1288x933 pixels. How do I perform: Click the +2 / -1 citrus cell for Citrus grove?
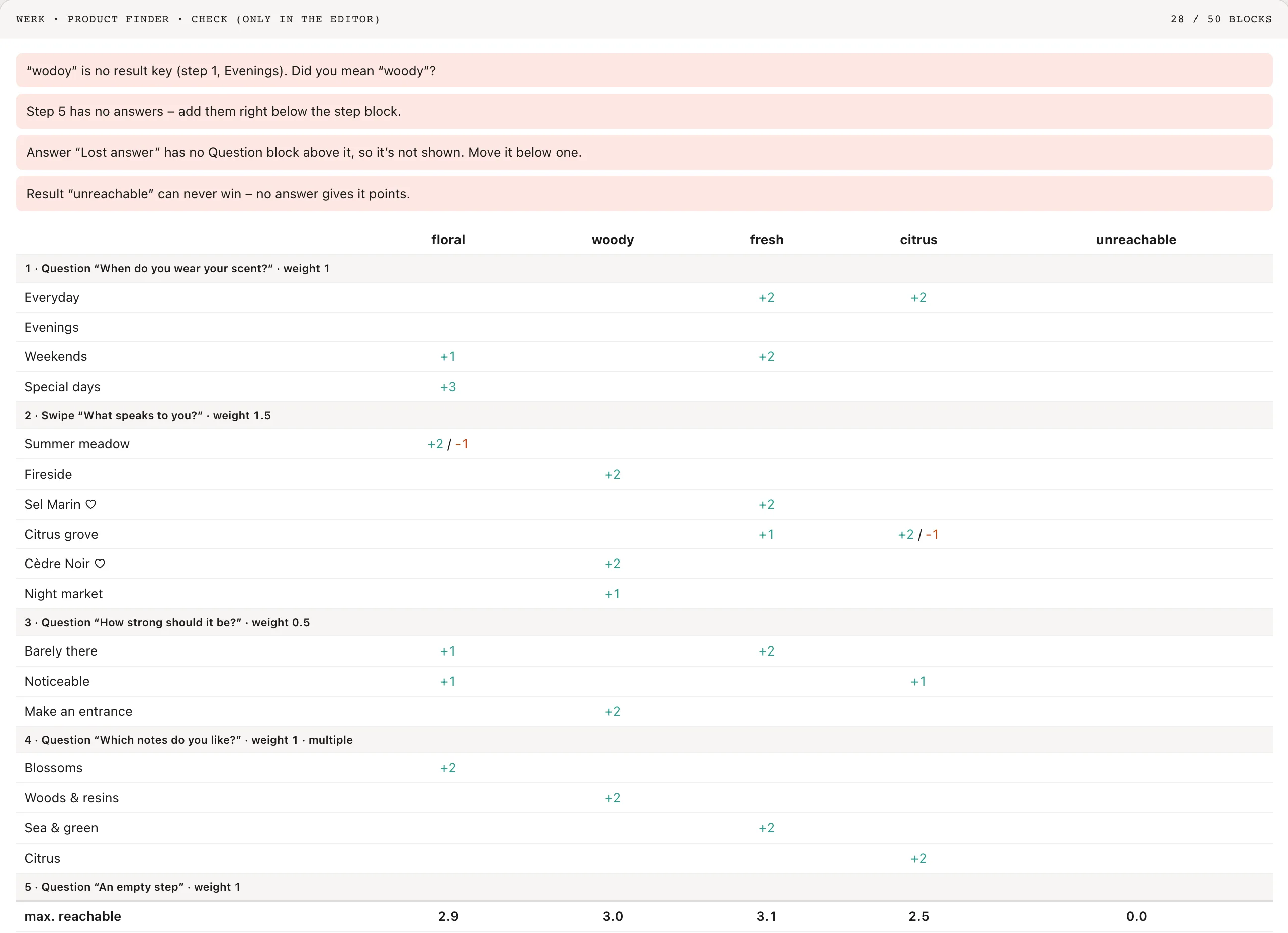[918, 534]
